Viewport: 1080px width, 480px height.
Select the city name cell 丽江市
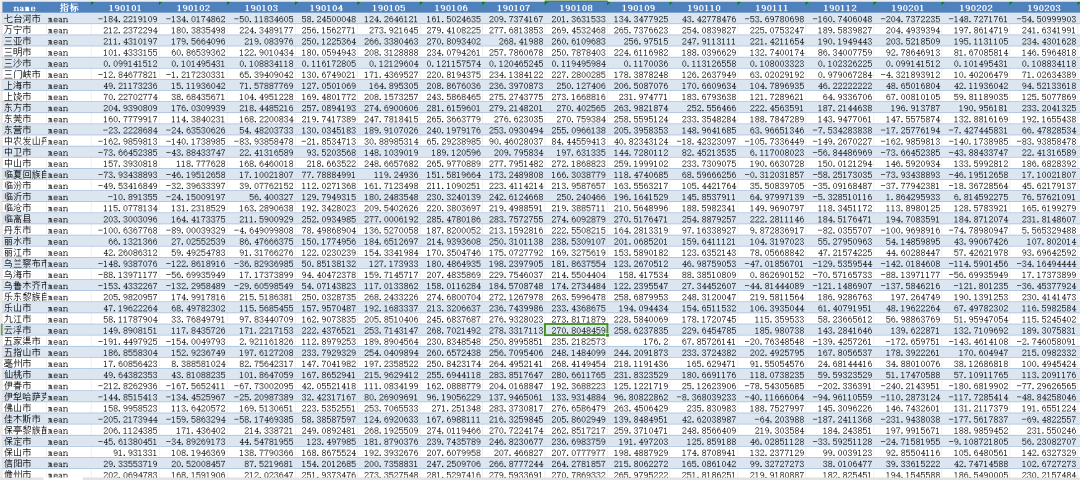24,252
